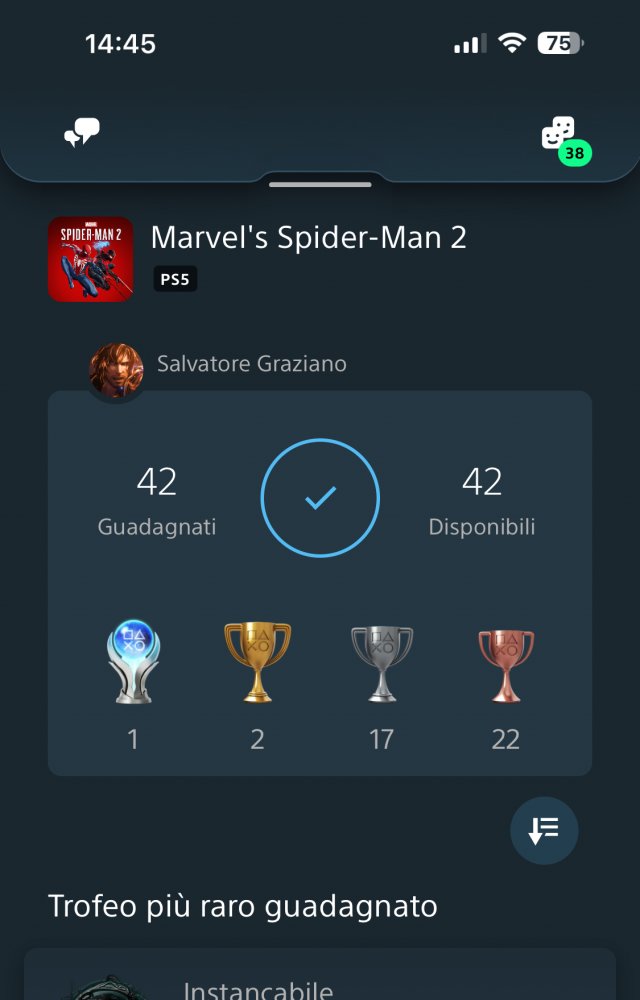Screen dimensions: 640x1000
Task: Tap the platinum trophy icon
Action: coord(133,660)
